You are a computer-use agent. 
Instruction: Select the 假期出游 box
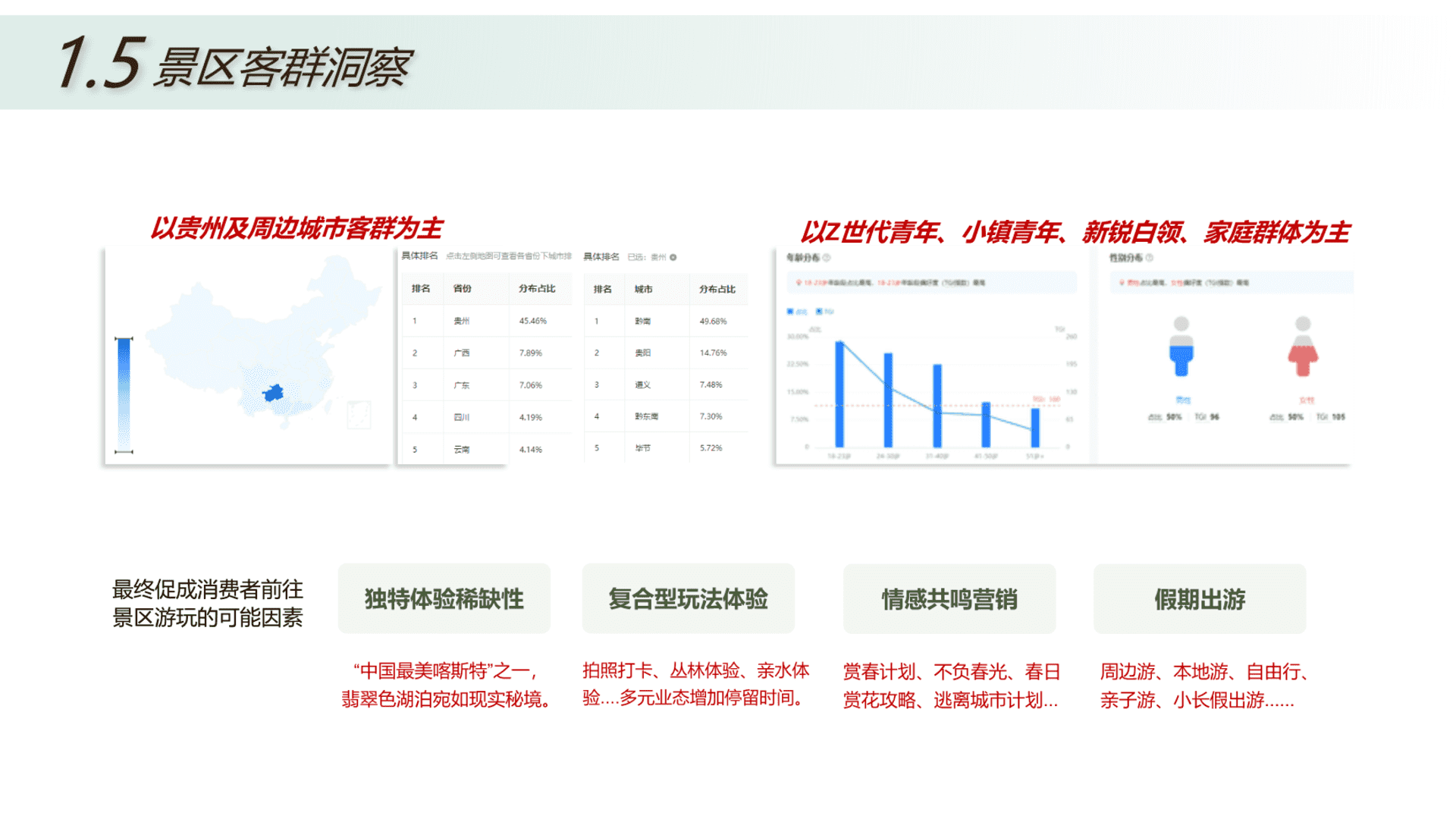click(1199, 599)
